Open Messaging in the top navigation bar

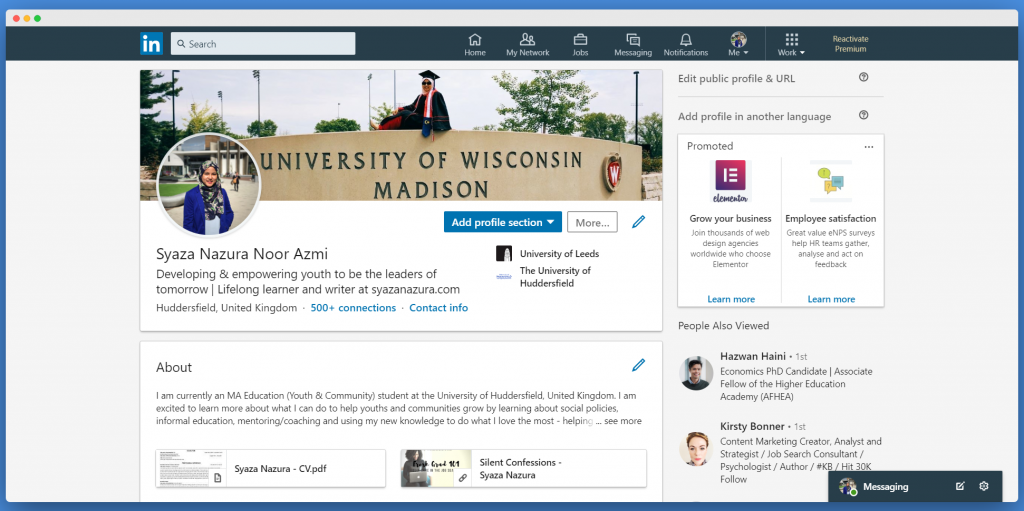pyautogui.click(x=633, y=44)
